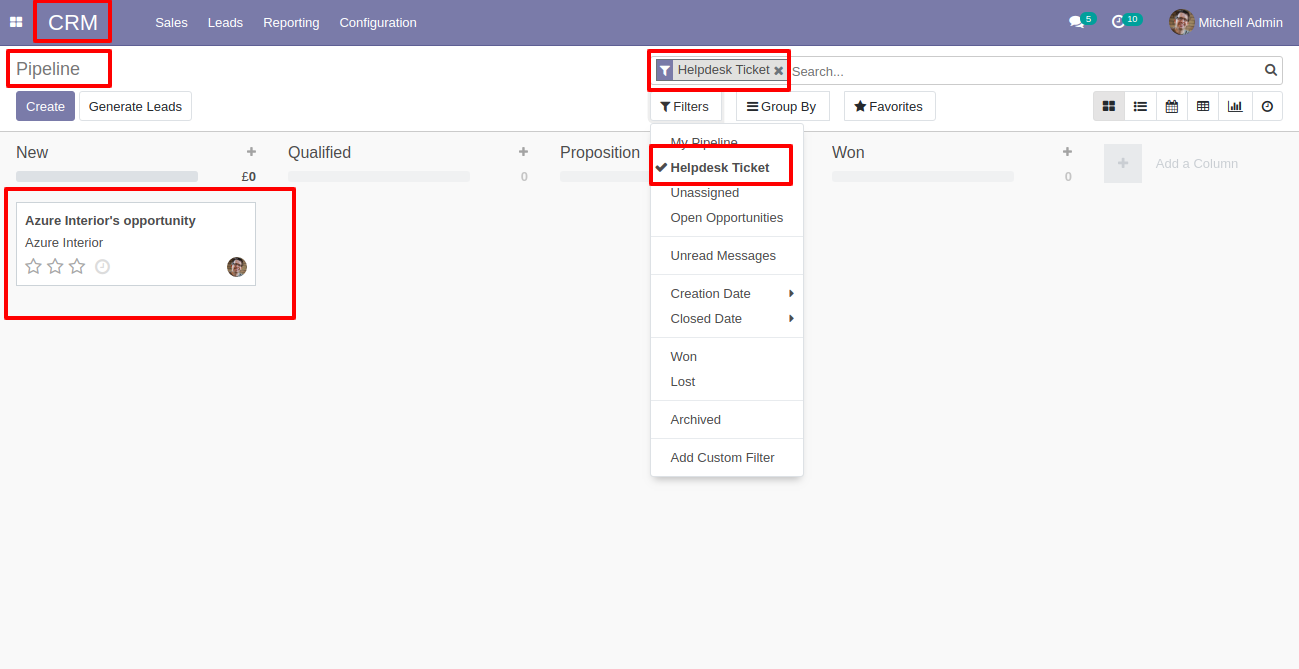Open the Leads menu
This screenshot has width=1299, height=669.
225,22
